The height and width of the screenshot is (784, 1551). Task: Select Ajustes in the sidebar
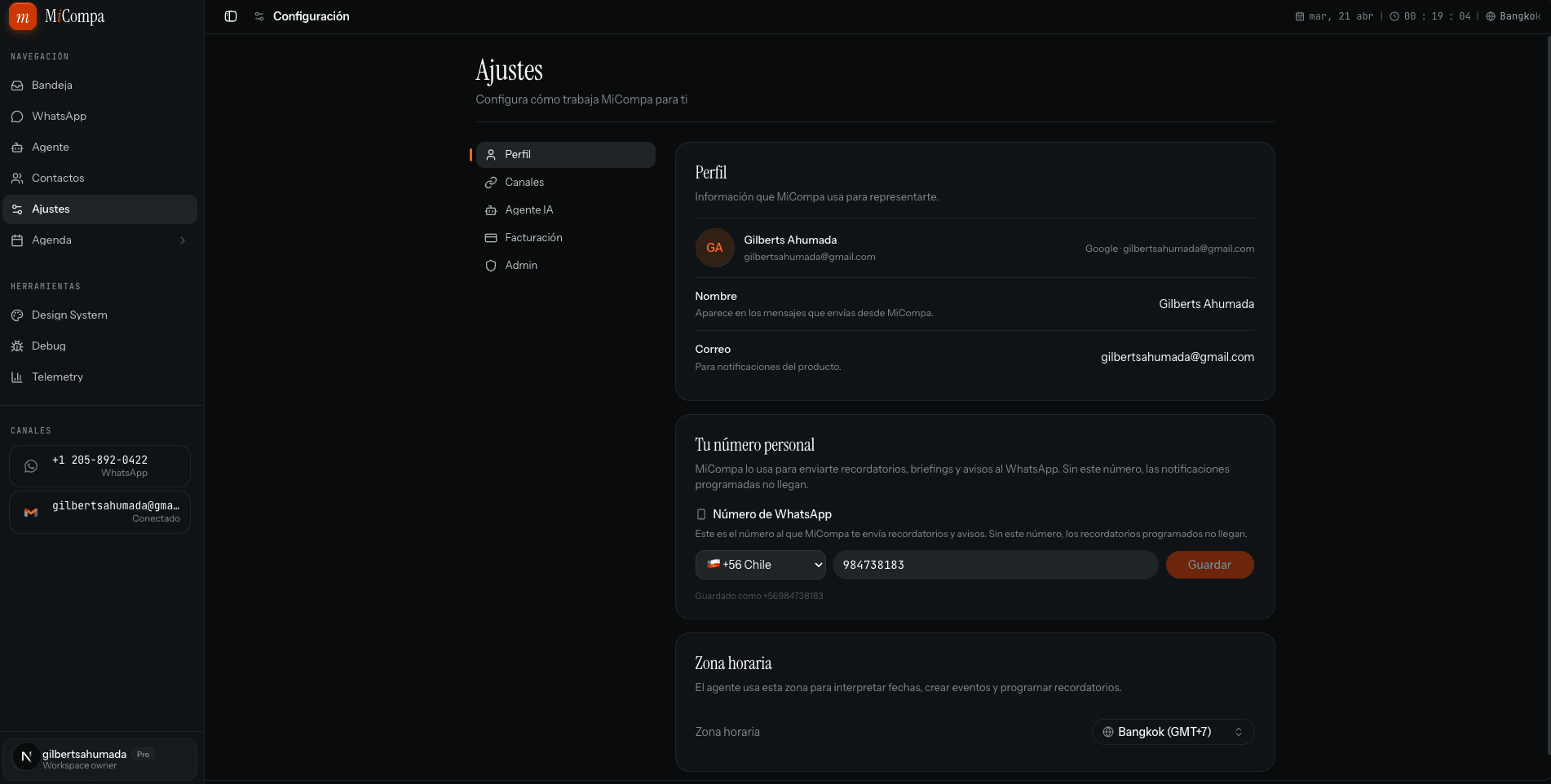tap(99, 209)
